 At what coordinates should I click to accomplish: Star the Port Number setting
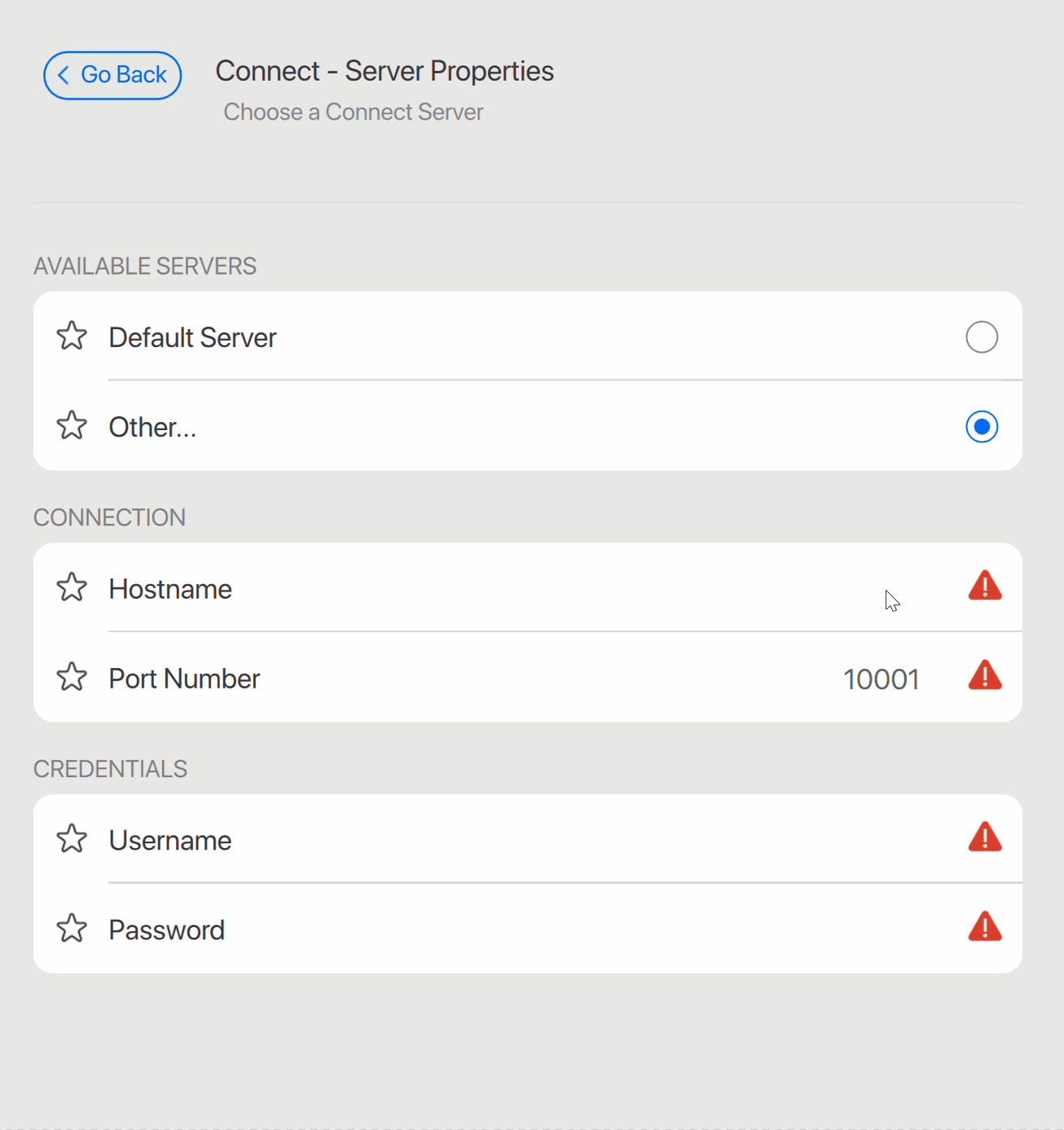[71, 676]
